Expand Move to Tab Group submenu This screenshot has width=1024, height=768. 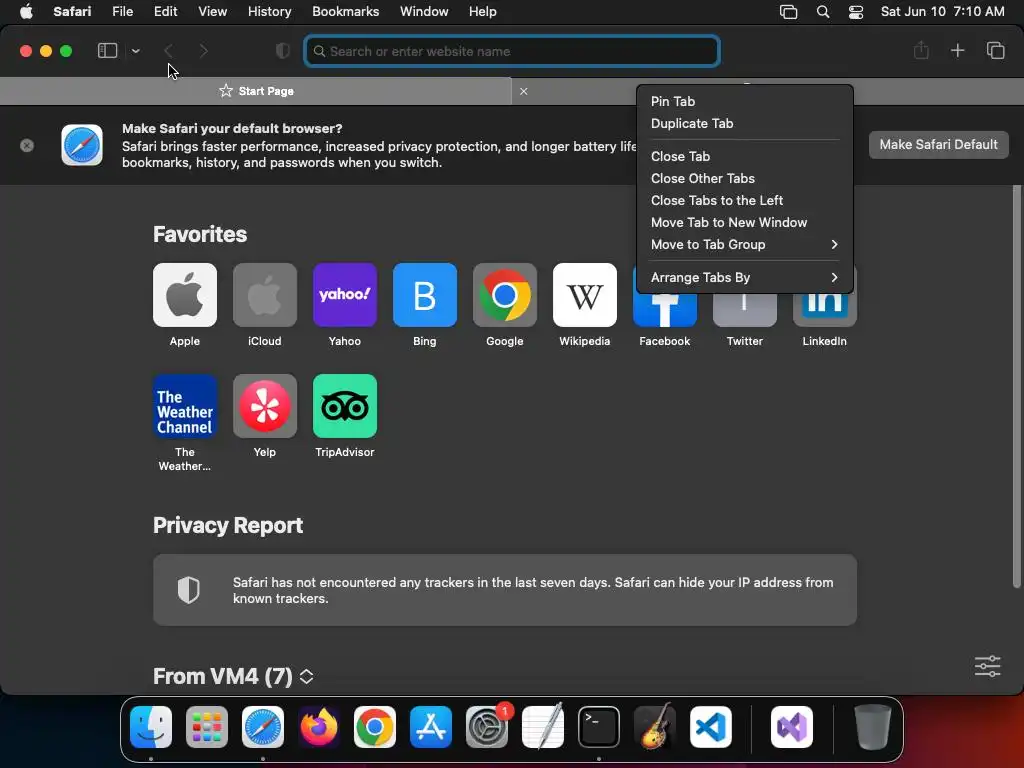click(x=744, y=245)
